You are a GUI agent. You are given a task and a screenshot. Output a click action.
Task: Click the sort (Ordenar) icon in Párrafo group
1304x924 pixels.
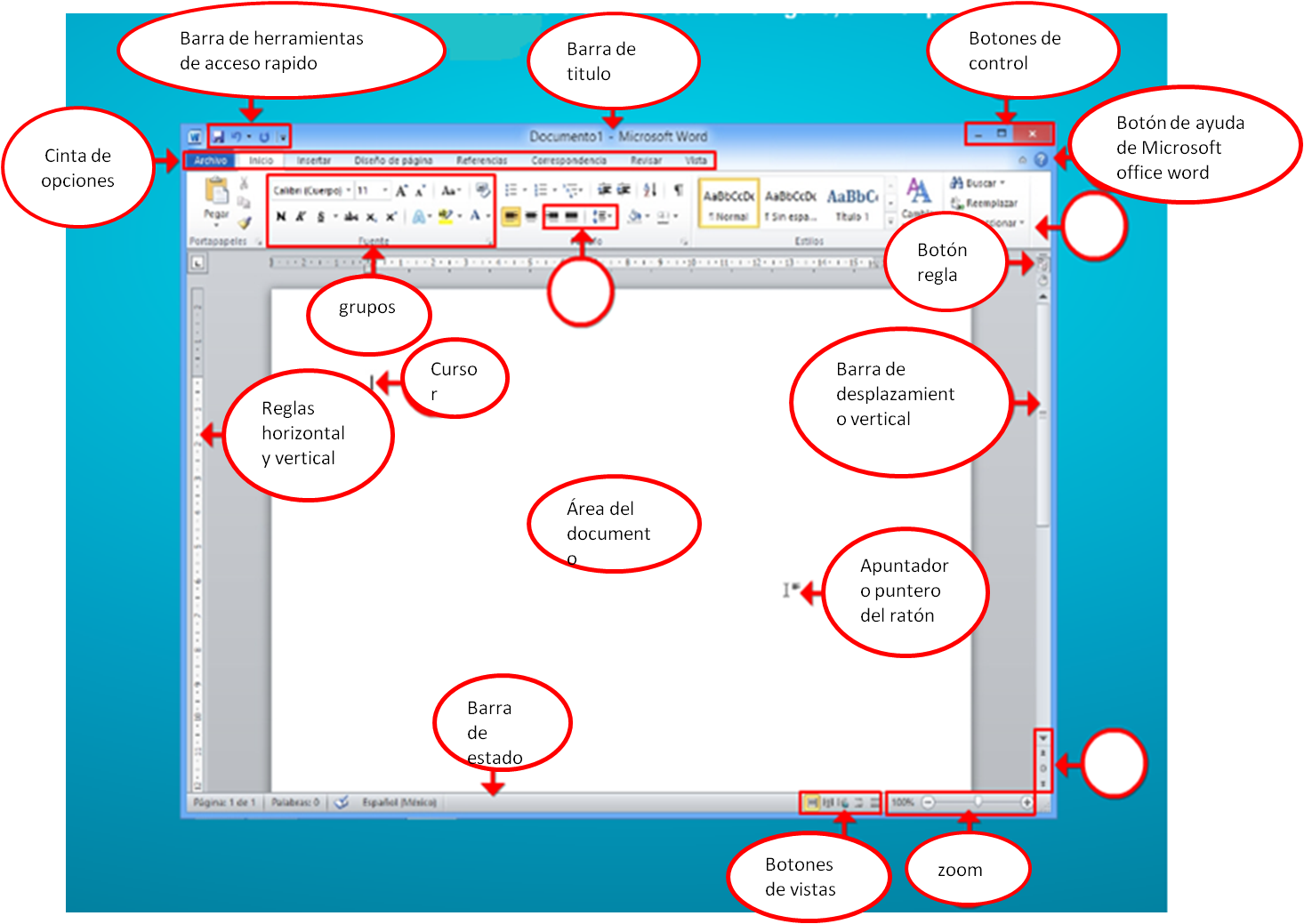(x=648, y=189)
